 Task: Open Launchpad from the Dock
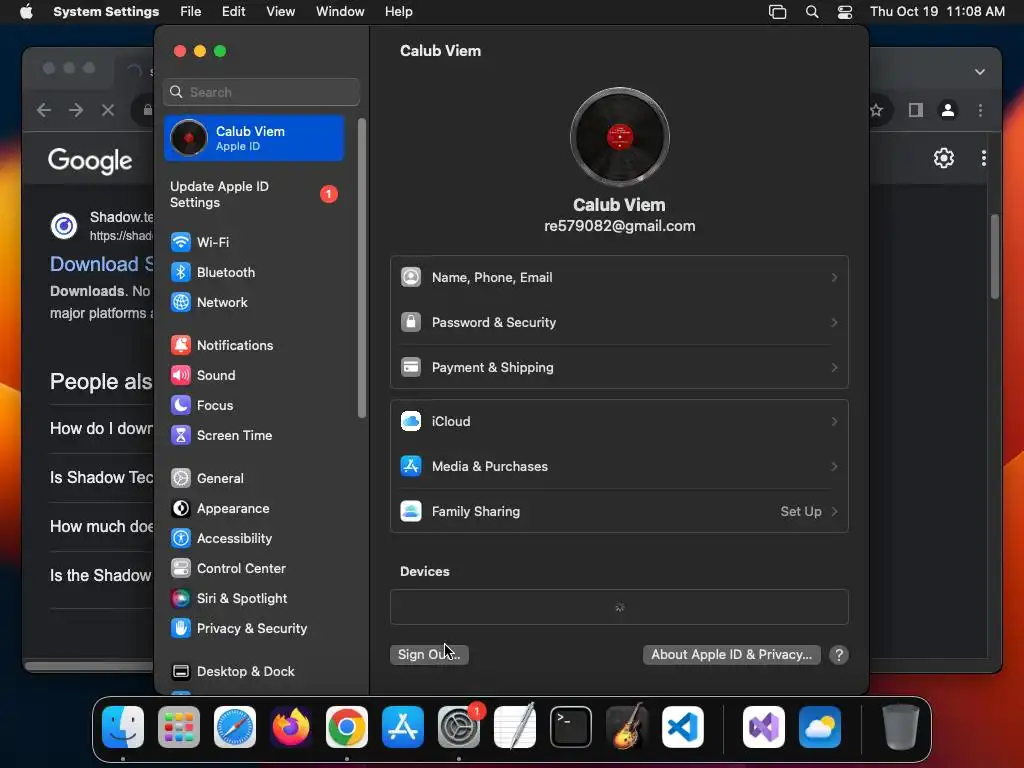coord(179,727)
